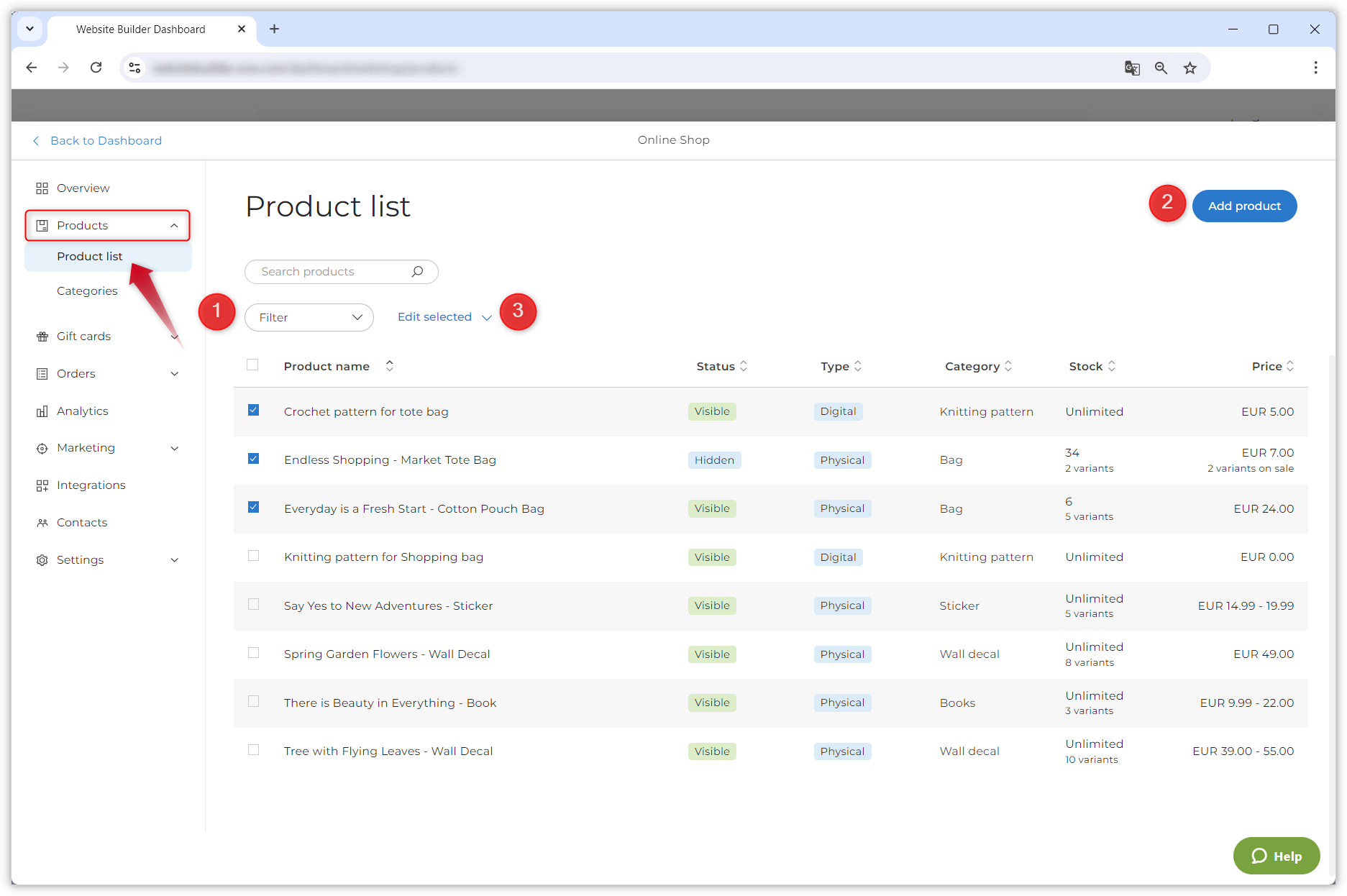This screenshot has height=896, width=1347.
Task: Click the magnifier icon in Search products
Action: 417,272
